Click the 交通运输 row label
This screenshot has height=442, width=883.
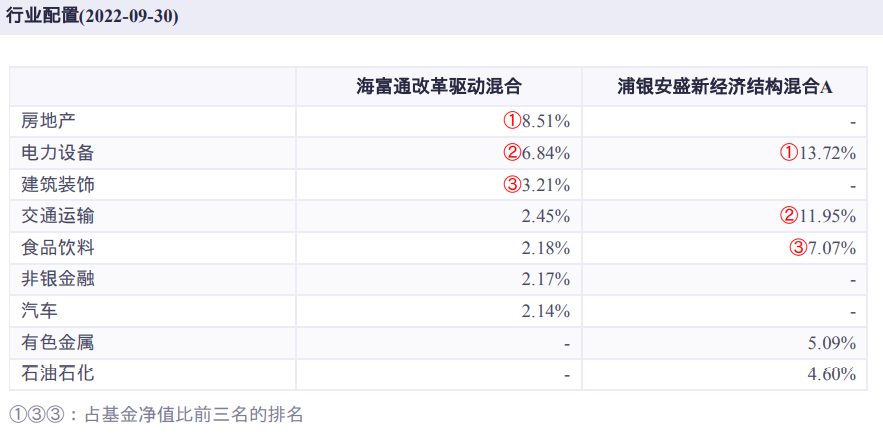pos(57,216)
